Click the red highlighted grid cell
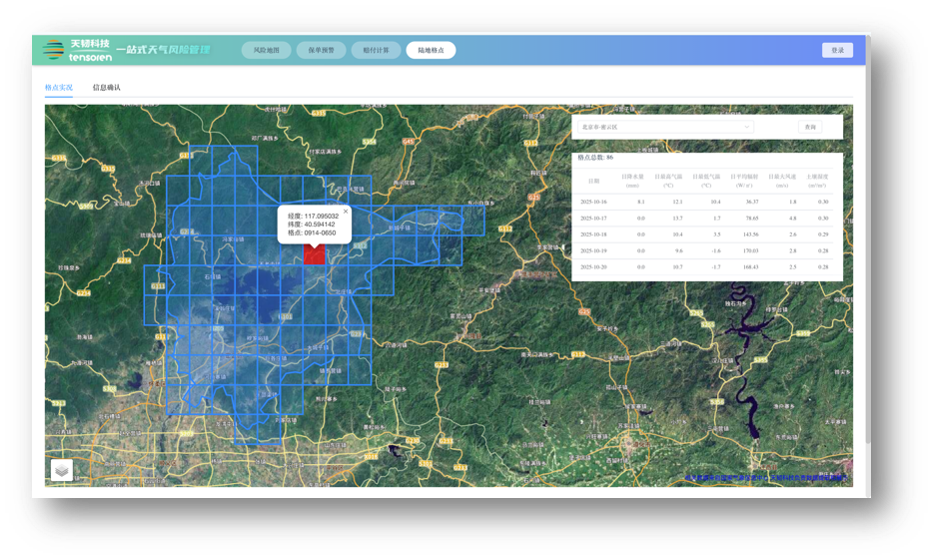This screenshot has height=560, width=934. pos(315,255)
